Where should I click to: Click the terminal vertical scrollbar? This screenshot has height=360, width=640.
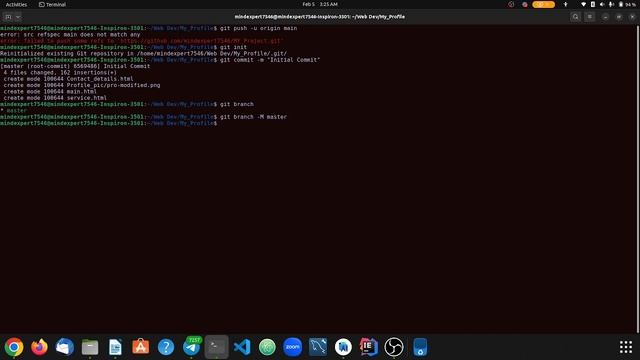(x=638, y=179)
